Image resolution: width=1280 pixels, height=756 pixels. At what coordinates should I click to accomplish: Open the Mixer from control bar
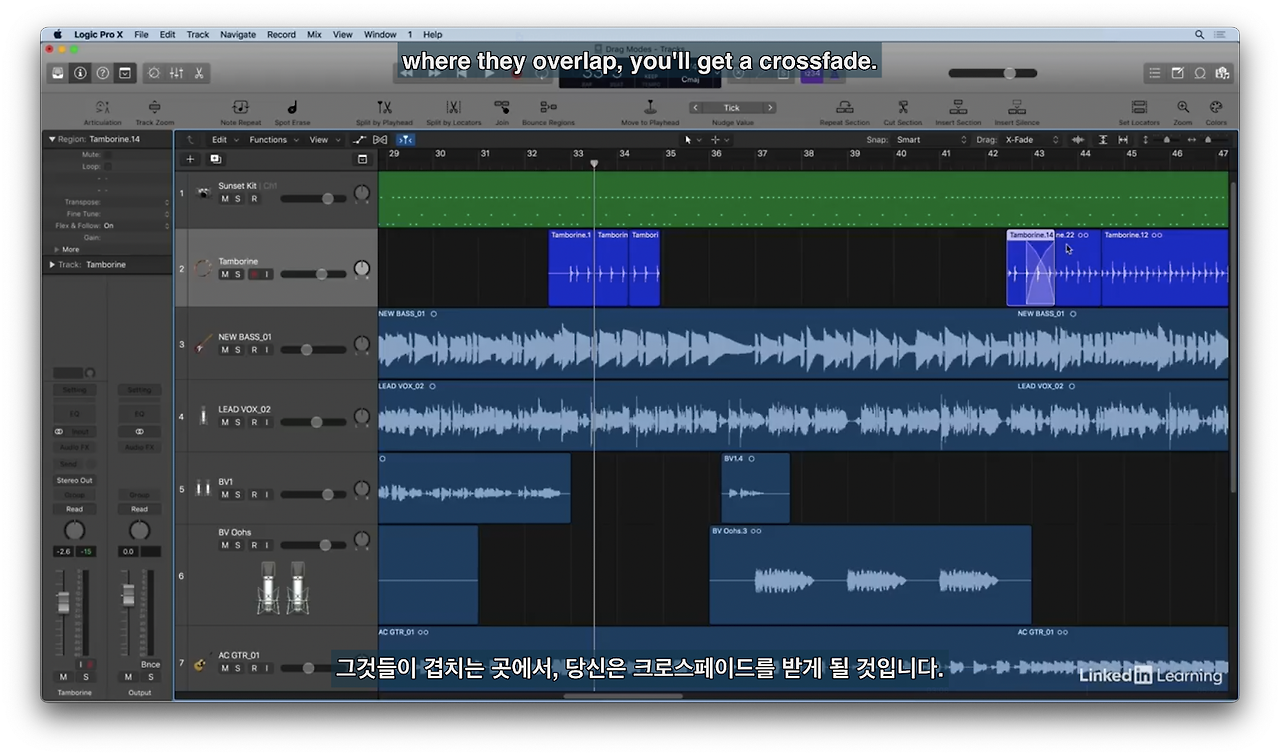(176, 73)
